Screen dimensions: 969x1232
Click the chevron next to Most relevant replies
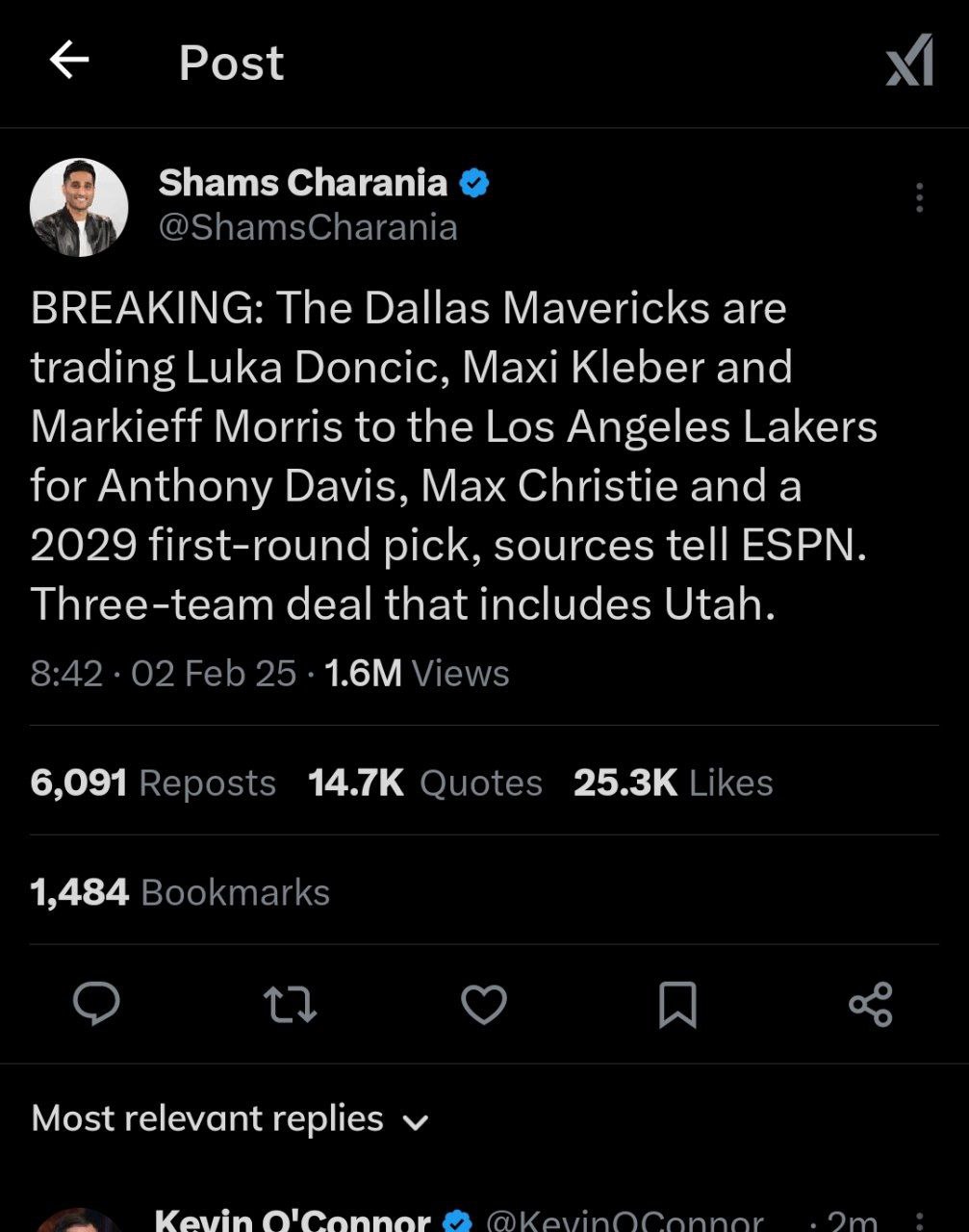[415, 1122]
